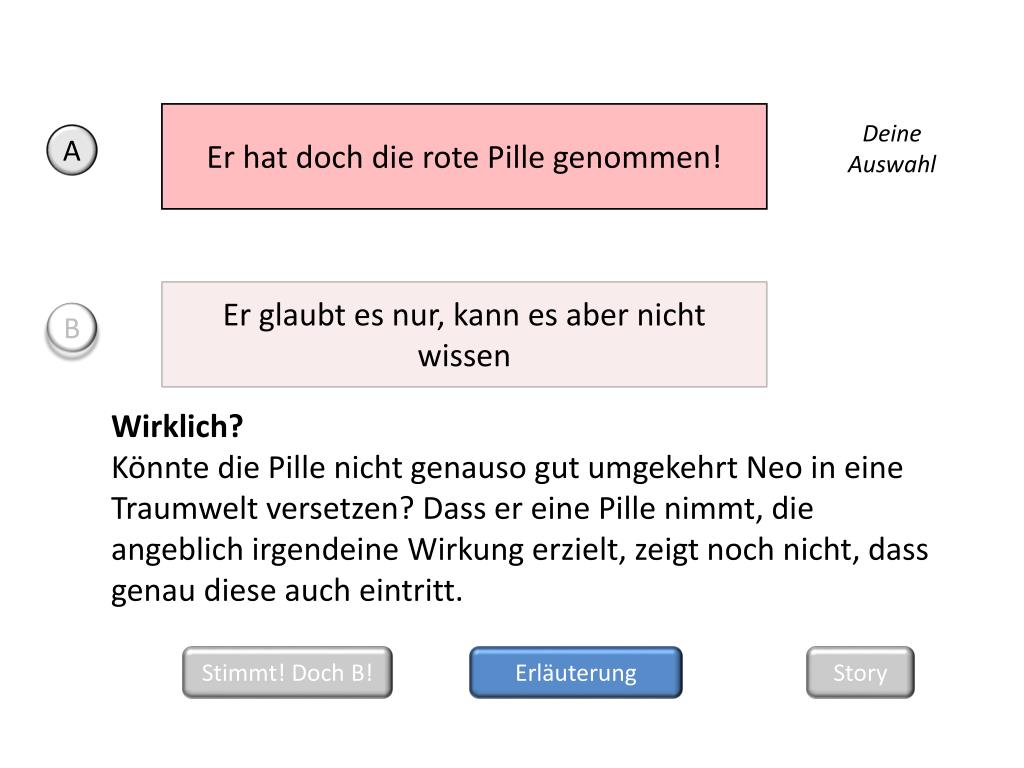
Task: Click the final line 'genau diese auch eintritt.'
Action: [287, 591]
